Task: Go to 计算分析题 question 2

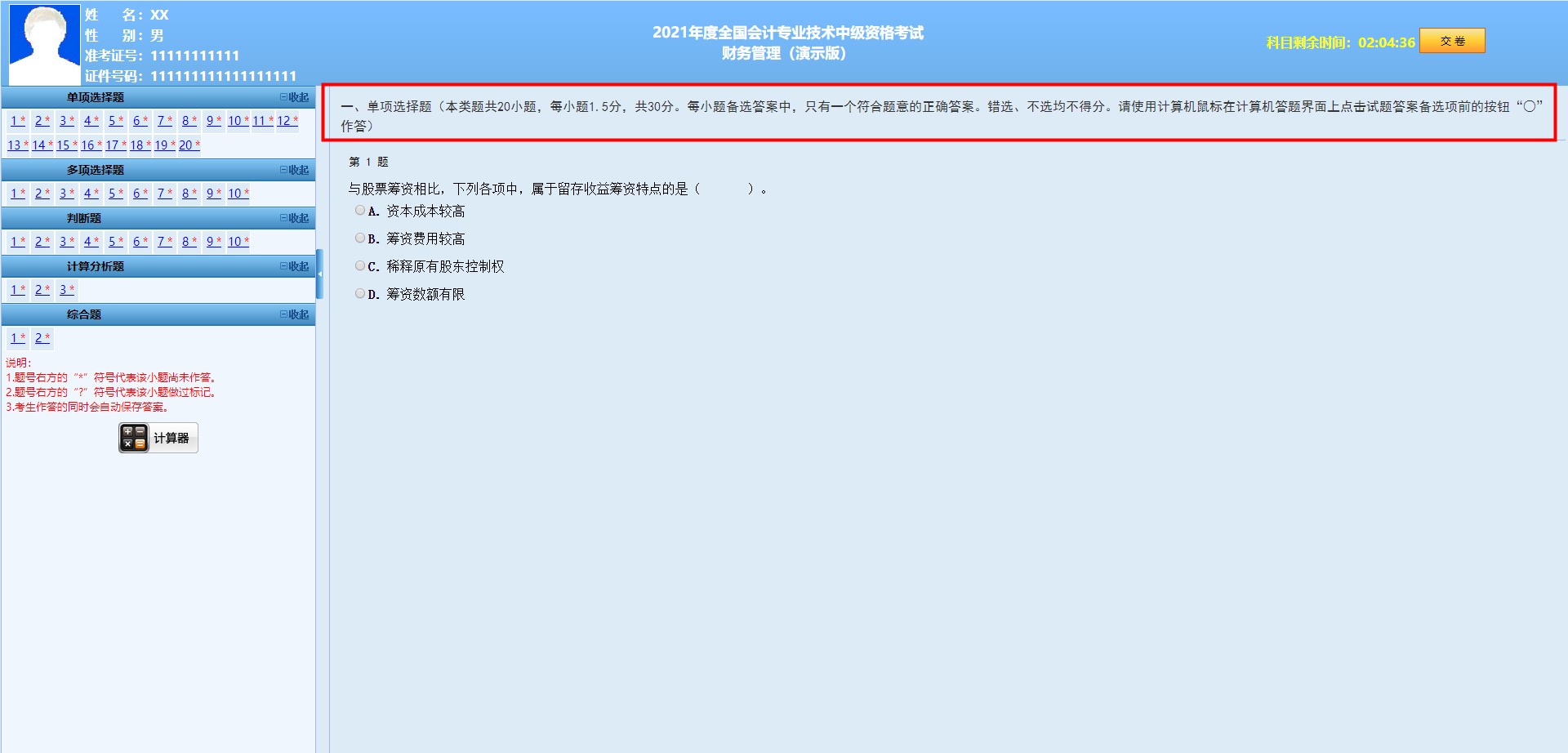Action: click(x=42, y=290)
